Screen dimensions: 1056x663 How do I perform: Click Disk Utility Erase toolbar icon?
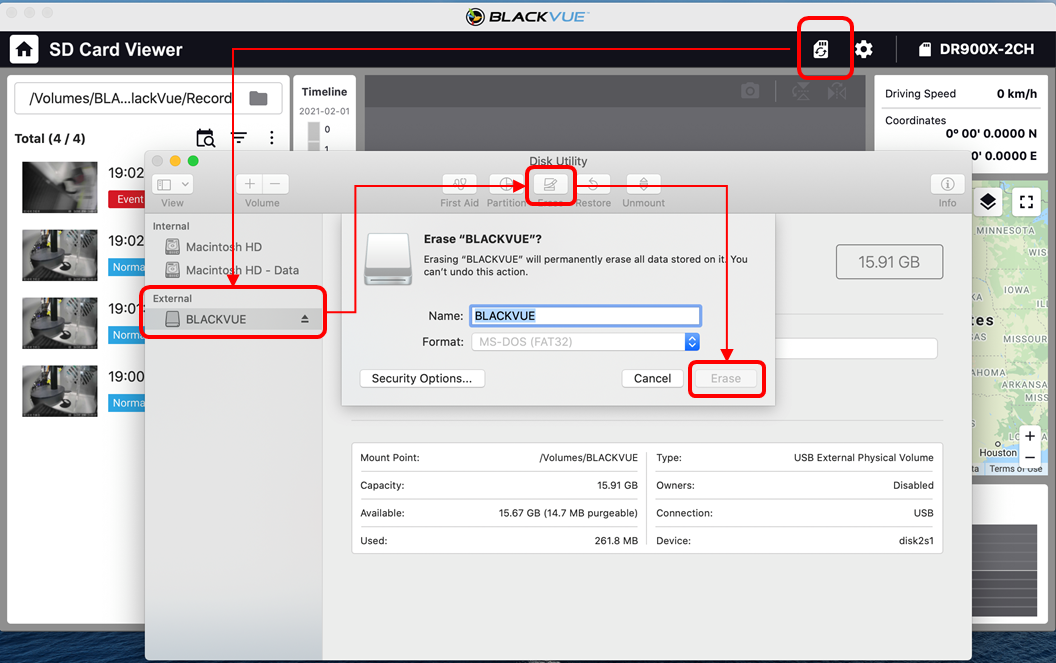click(550, 184)
